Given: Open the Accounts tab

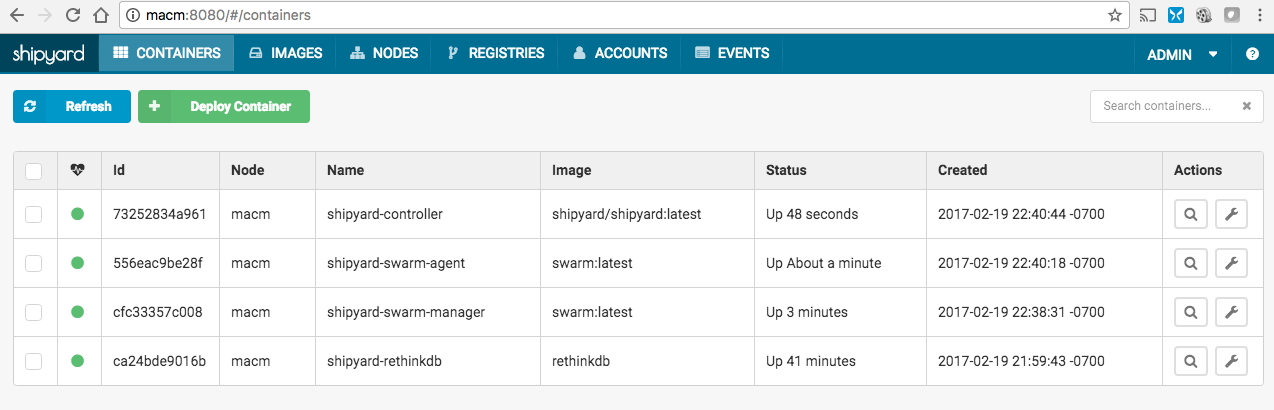Looking at the screenshot, I should (620, 53).
